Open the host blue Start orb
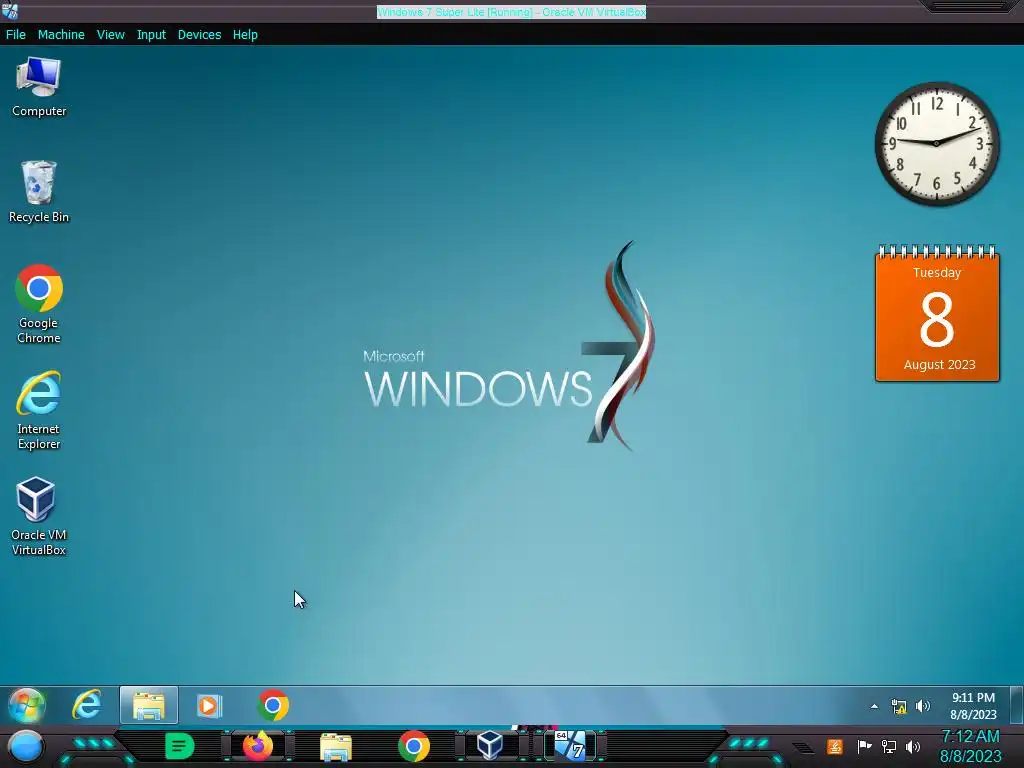1024x768 pixels. (25, 747)
